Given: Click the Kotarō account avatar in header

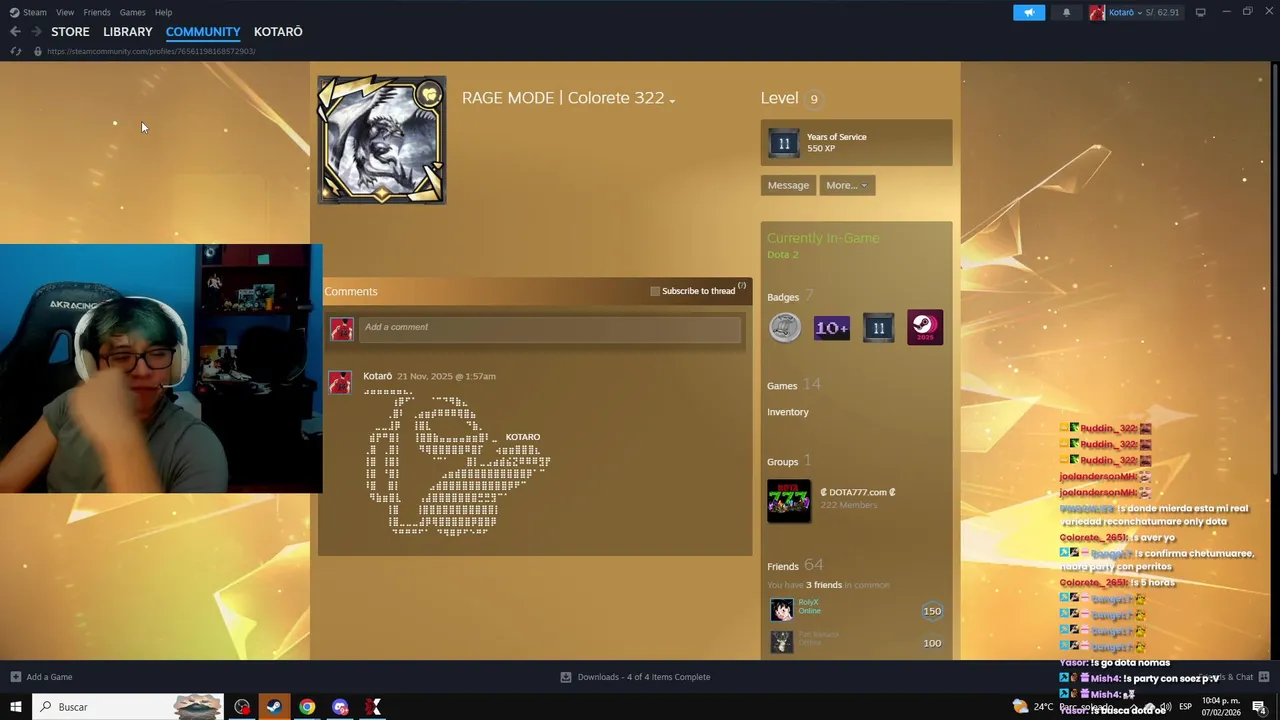Looking at the screenshot, I should 1097,12.
